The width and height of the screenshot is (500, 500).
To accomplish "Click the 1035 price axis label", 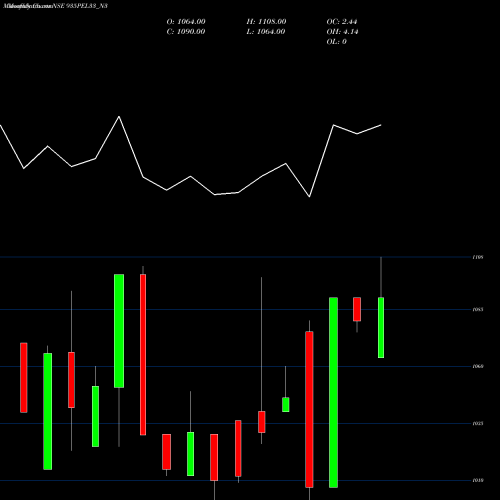I will click(478, 424).
